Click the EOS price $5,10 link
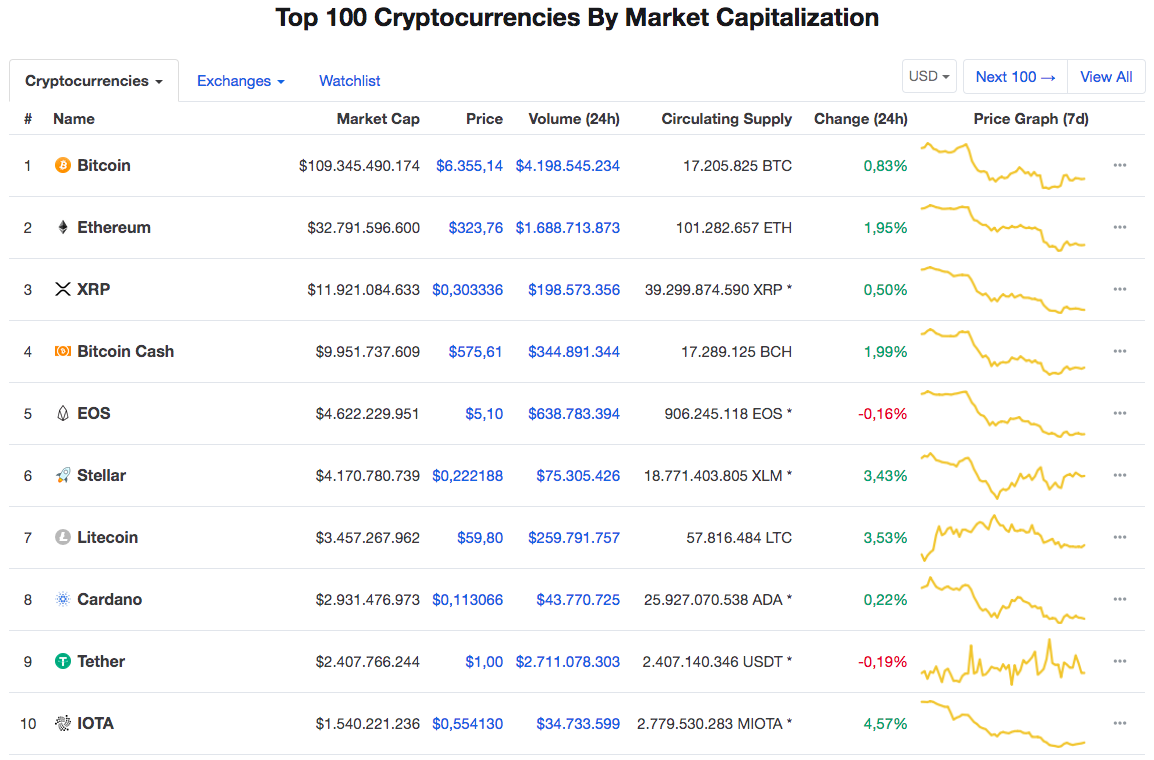Image resolution: width=1154 pixels, height=760 pixels. tap(484, 414)
